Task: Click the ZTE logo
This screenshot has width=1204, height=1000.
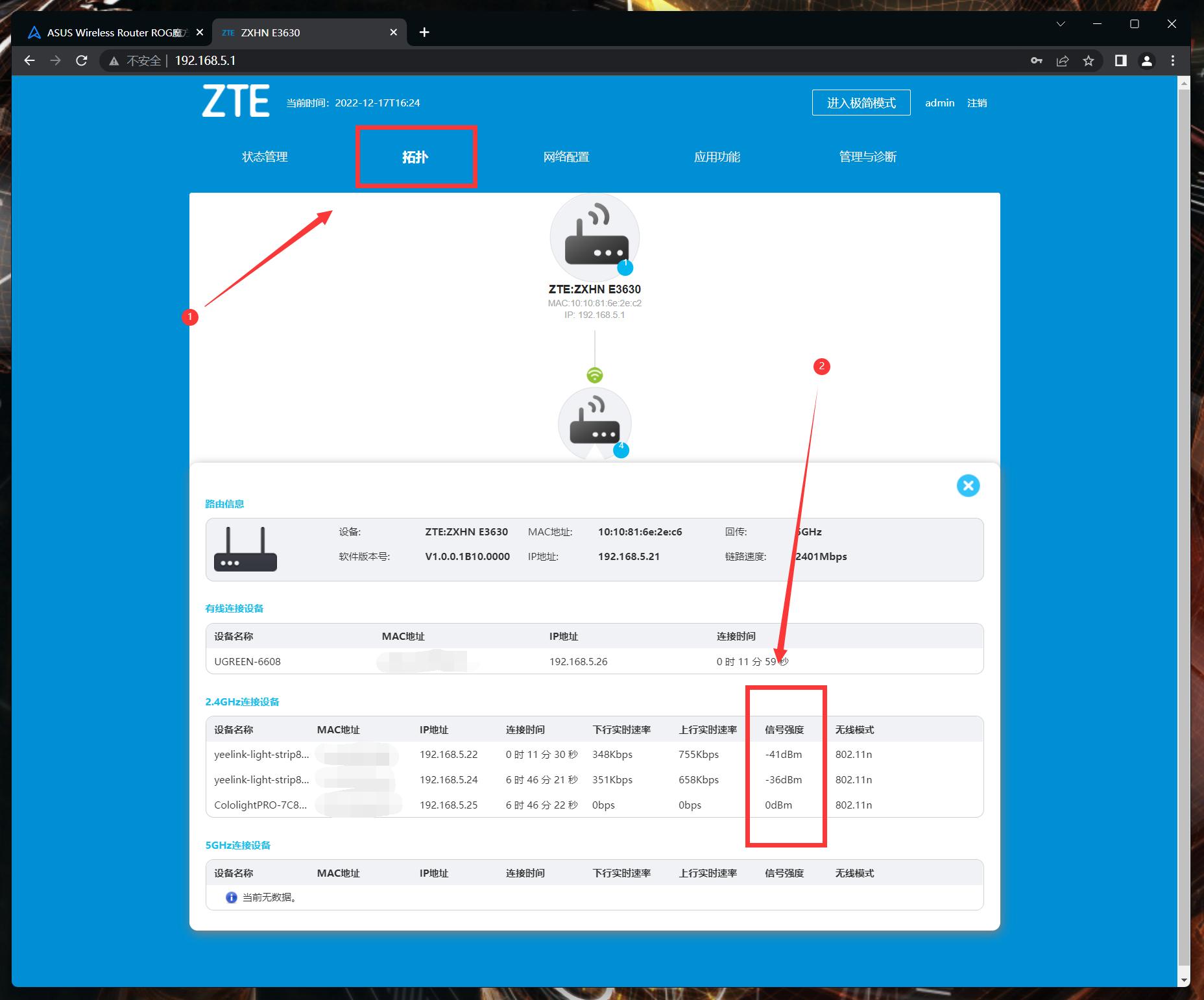Action: (235, 101)
